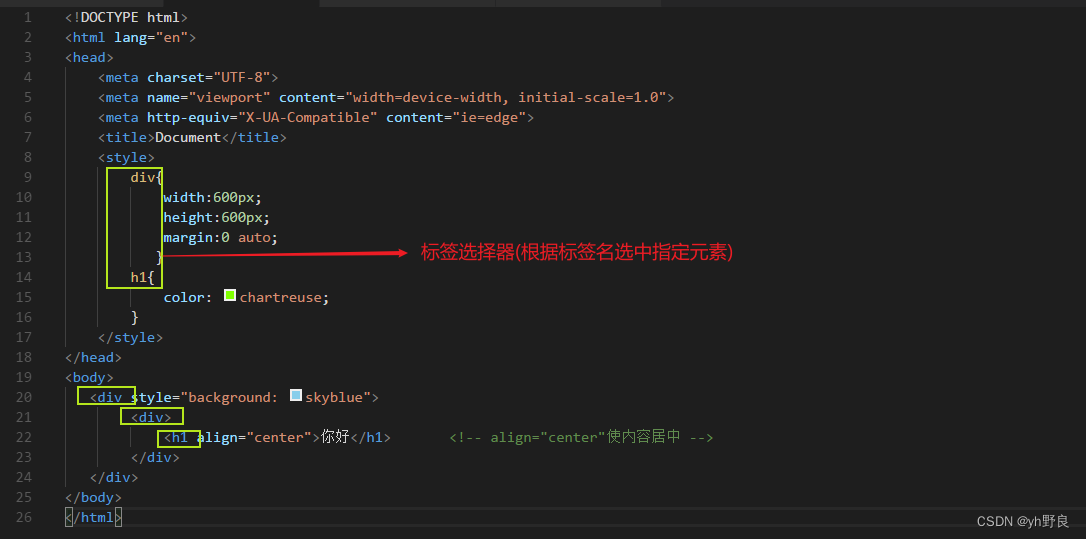Click the div selector on line 9
Viewport: 1086px width, 539px height.
[143, 177]
